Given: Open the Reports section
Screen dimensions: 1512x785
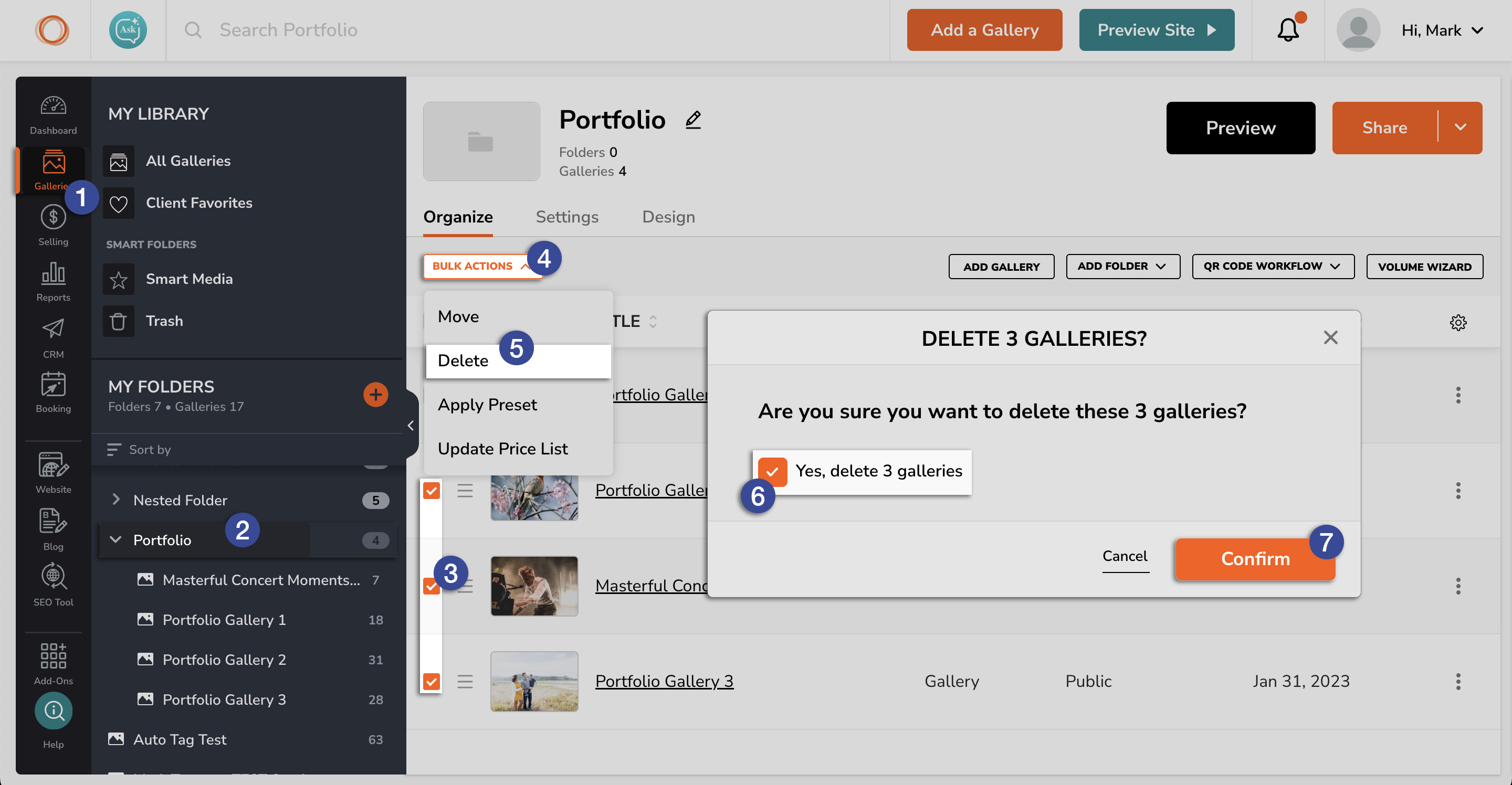Looking at the screenshot, I should [x=53, y=282].
